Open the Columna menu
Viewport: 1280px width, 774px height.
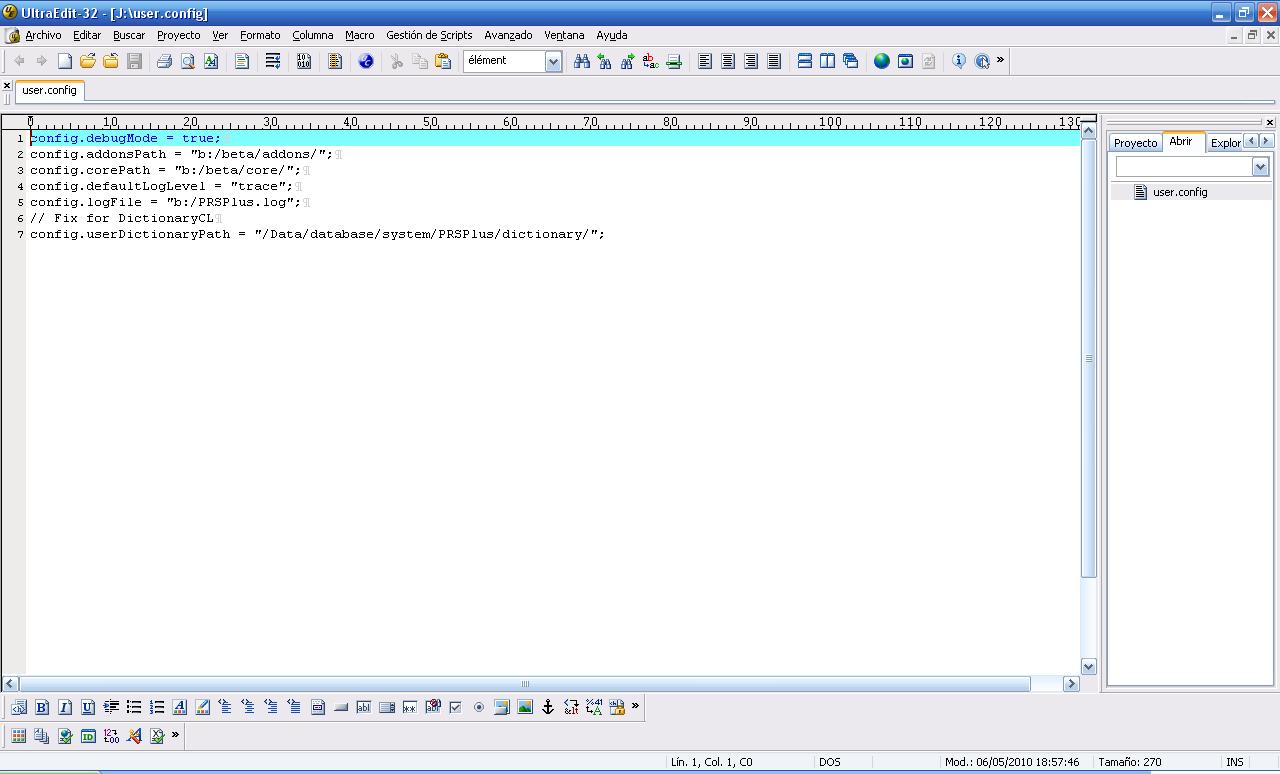pyautogui.click(x=313, y=35)
